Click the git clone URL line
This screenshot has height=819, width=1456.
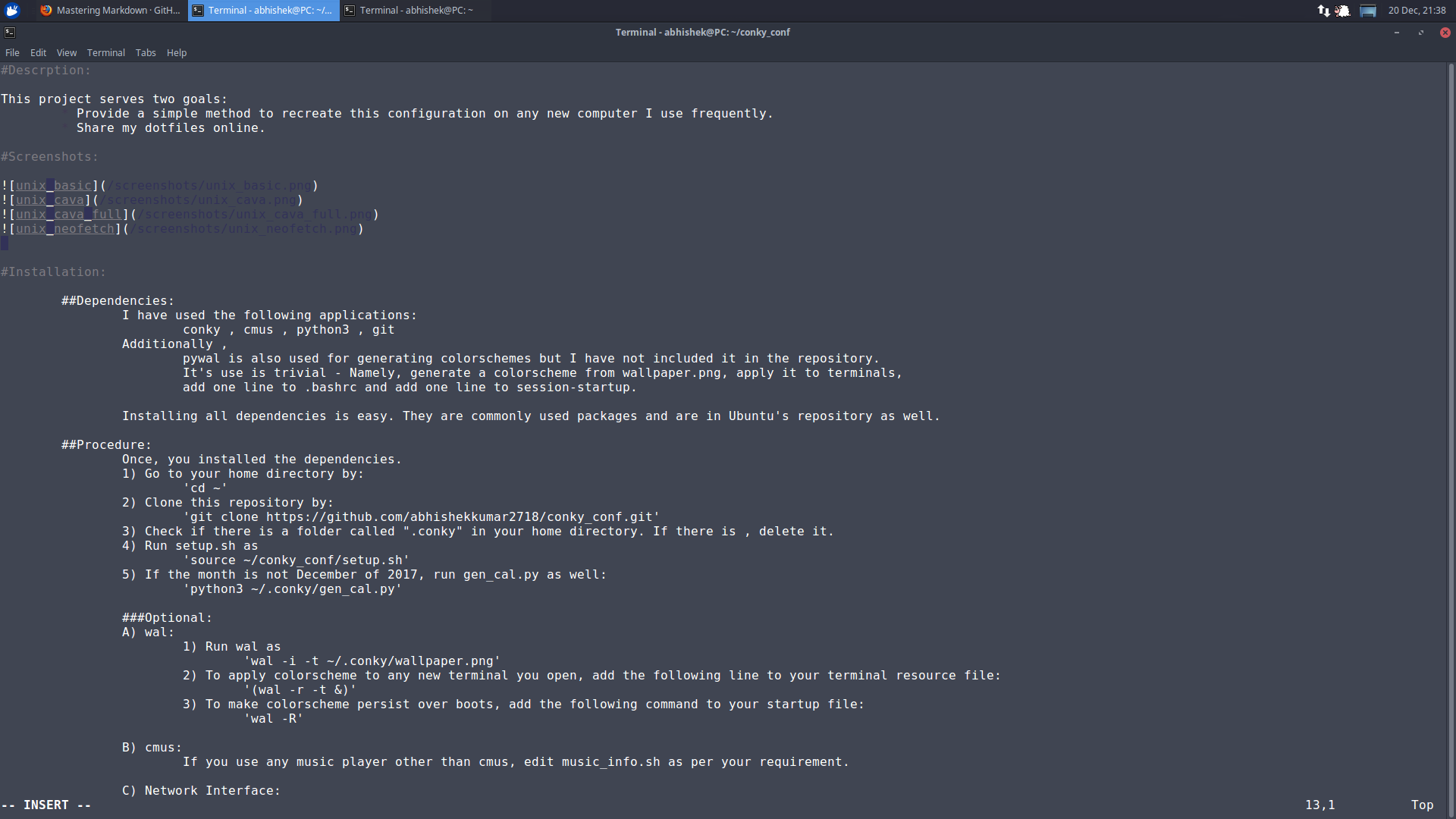point(421,517)
